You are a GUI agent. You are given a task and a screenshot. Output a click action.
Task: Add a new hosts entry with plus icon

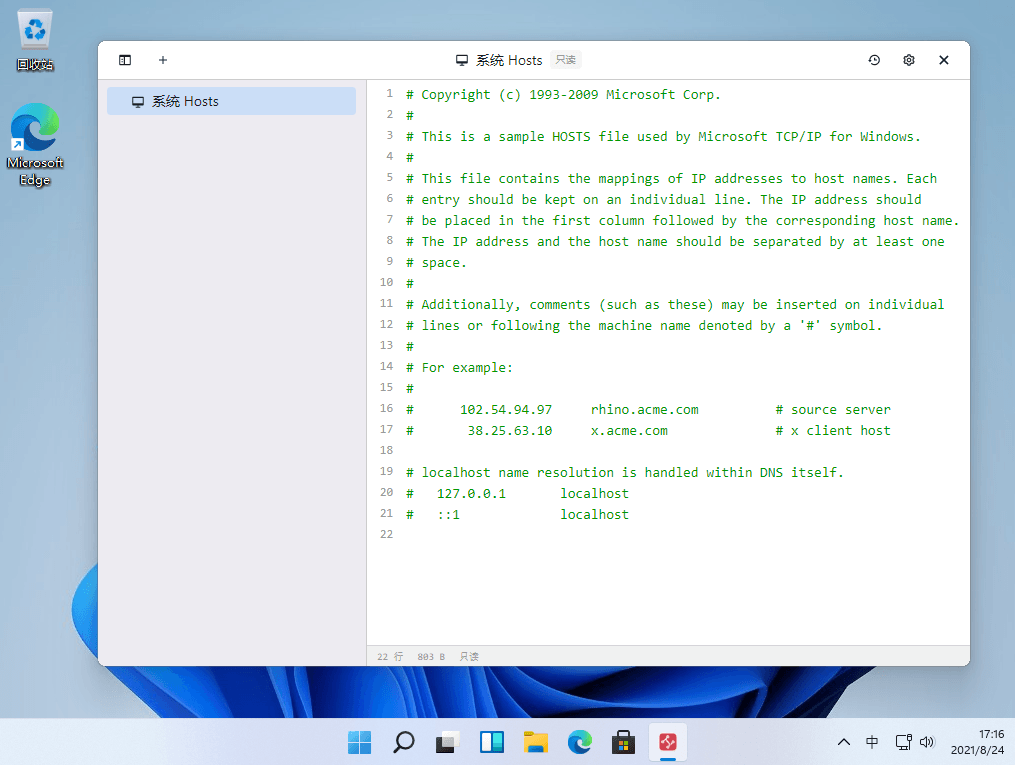[163, 60]
